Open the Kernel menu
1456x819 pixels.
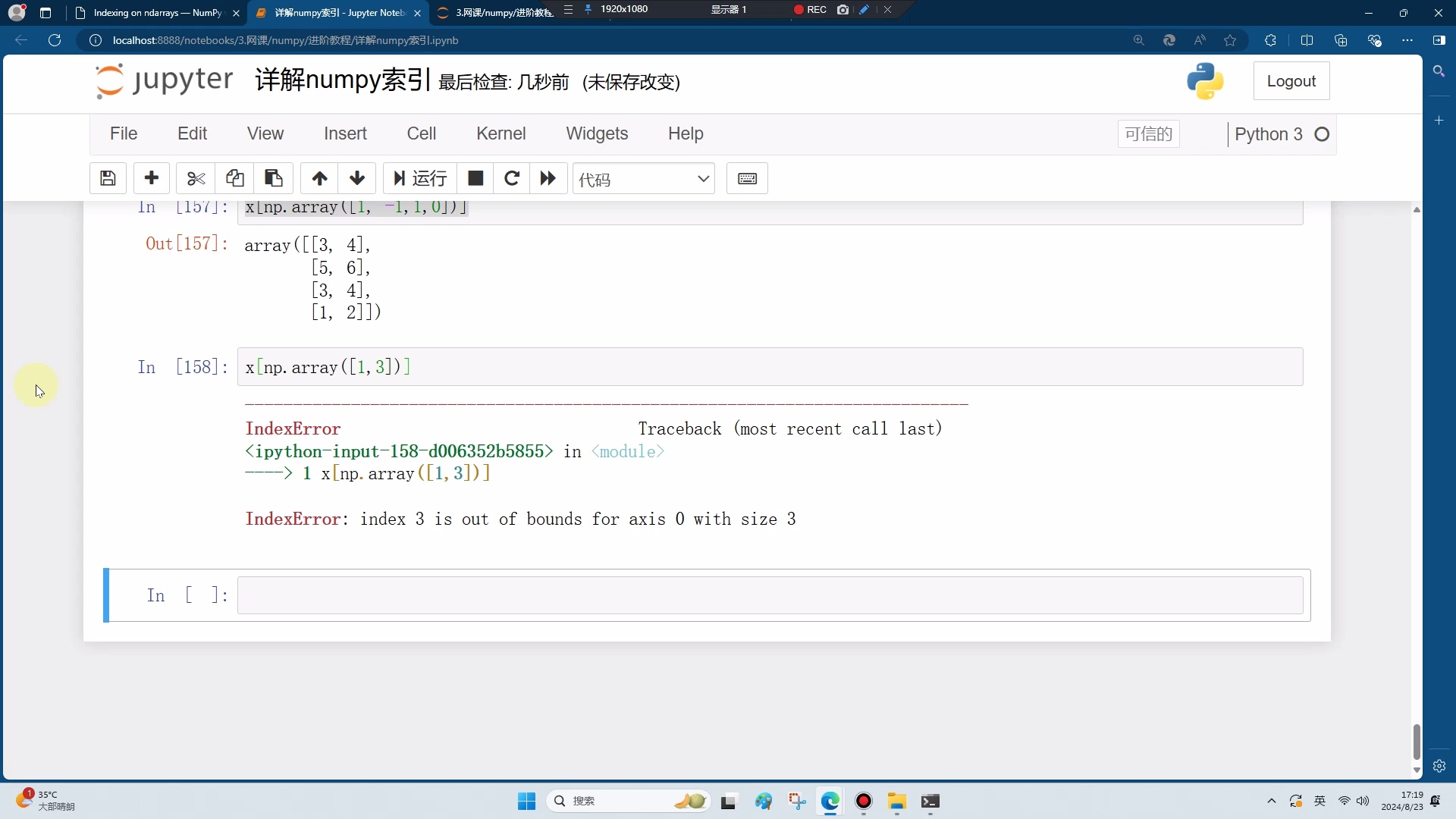pos(500,133)
